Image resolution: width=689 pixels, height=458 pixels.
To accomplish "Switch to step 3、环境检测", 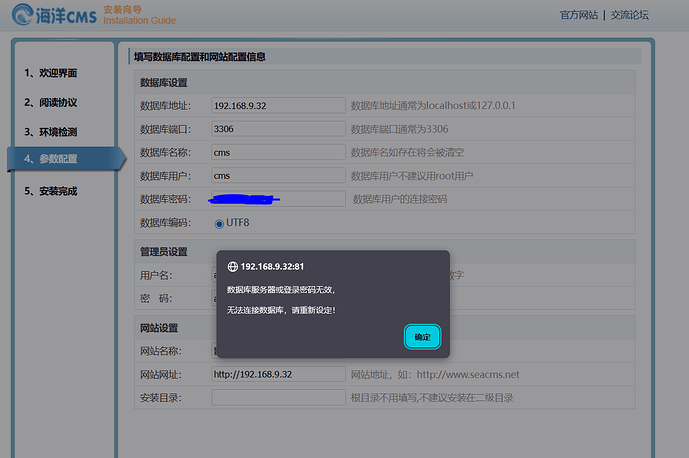I will point(51,131).
